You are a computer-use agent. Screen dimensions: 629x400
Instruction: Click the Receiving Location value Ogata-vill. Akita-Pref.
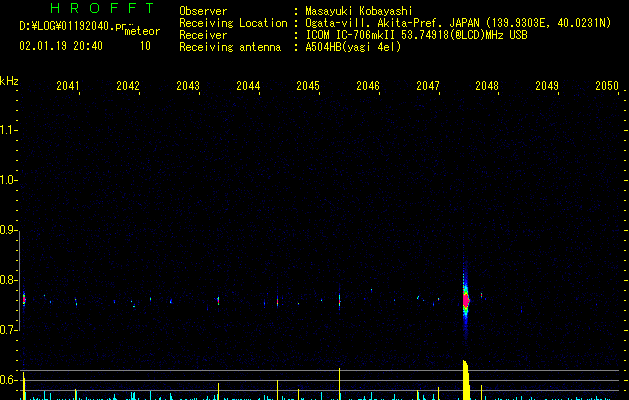[392, 23]
